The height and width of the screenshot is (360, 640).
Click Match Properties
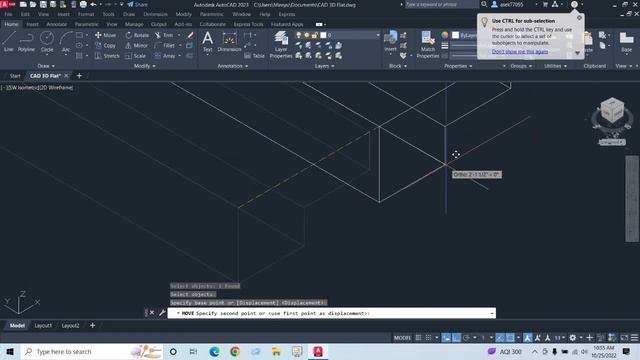(428, 45)
